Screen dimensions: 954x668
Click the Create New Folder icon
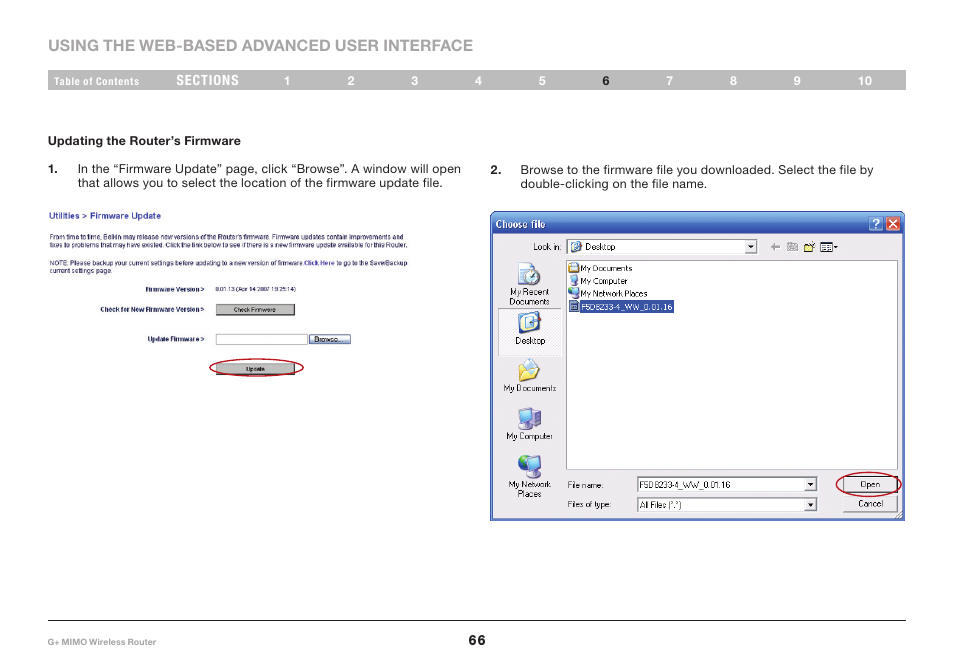(809, 247)
